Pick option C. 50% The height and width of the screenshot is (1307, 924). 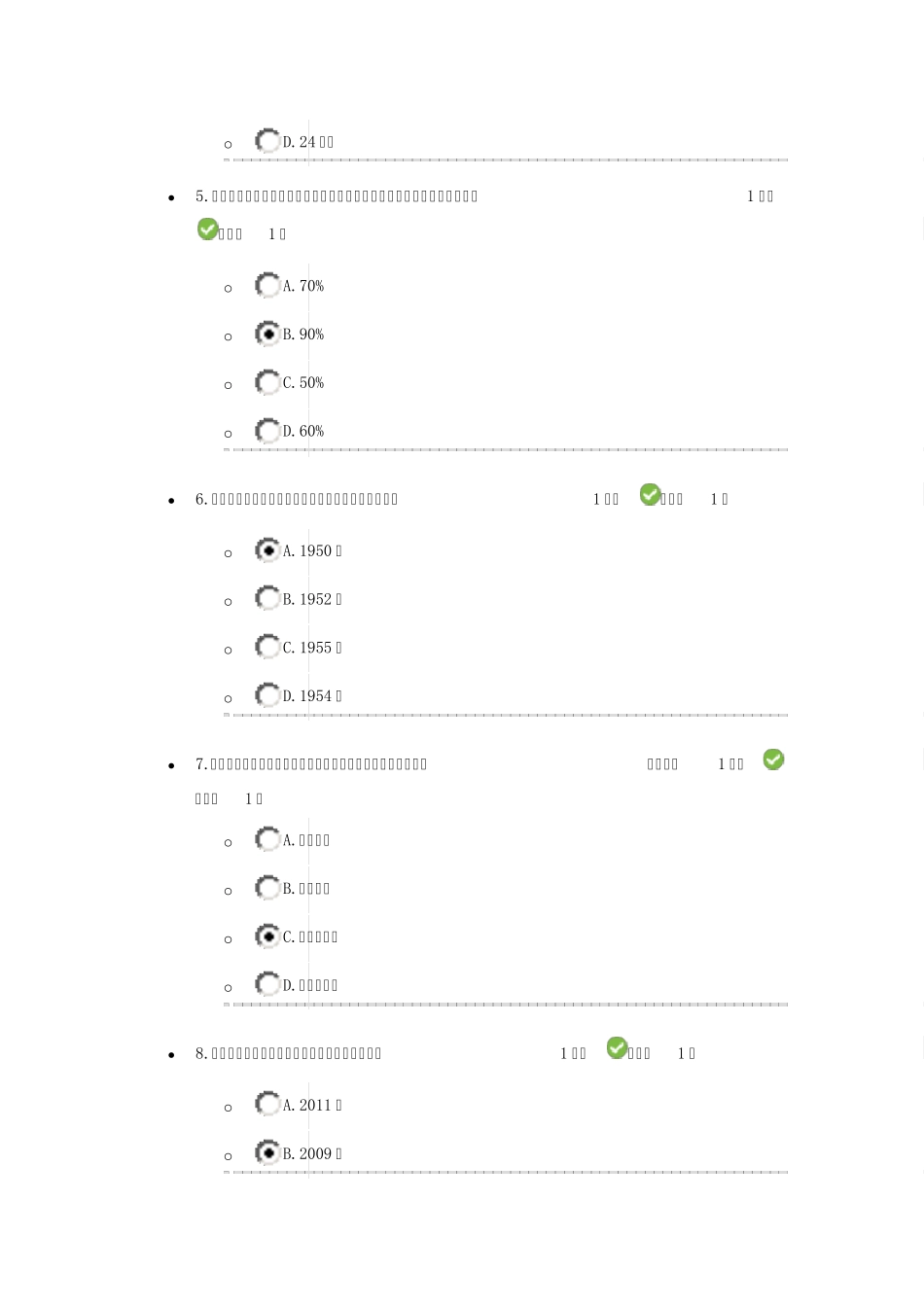tap(267, 383)
